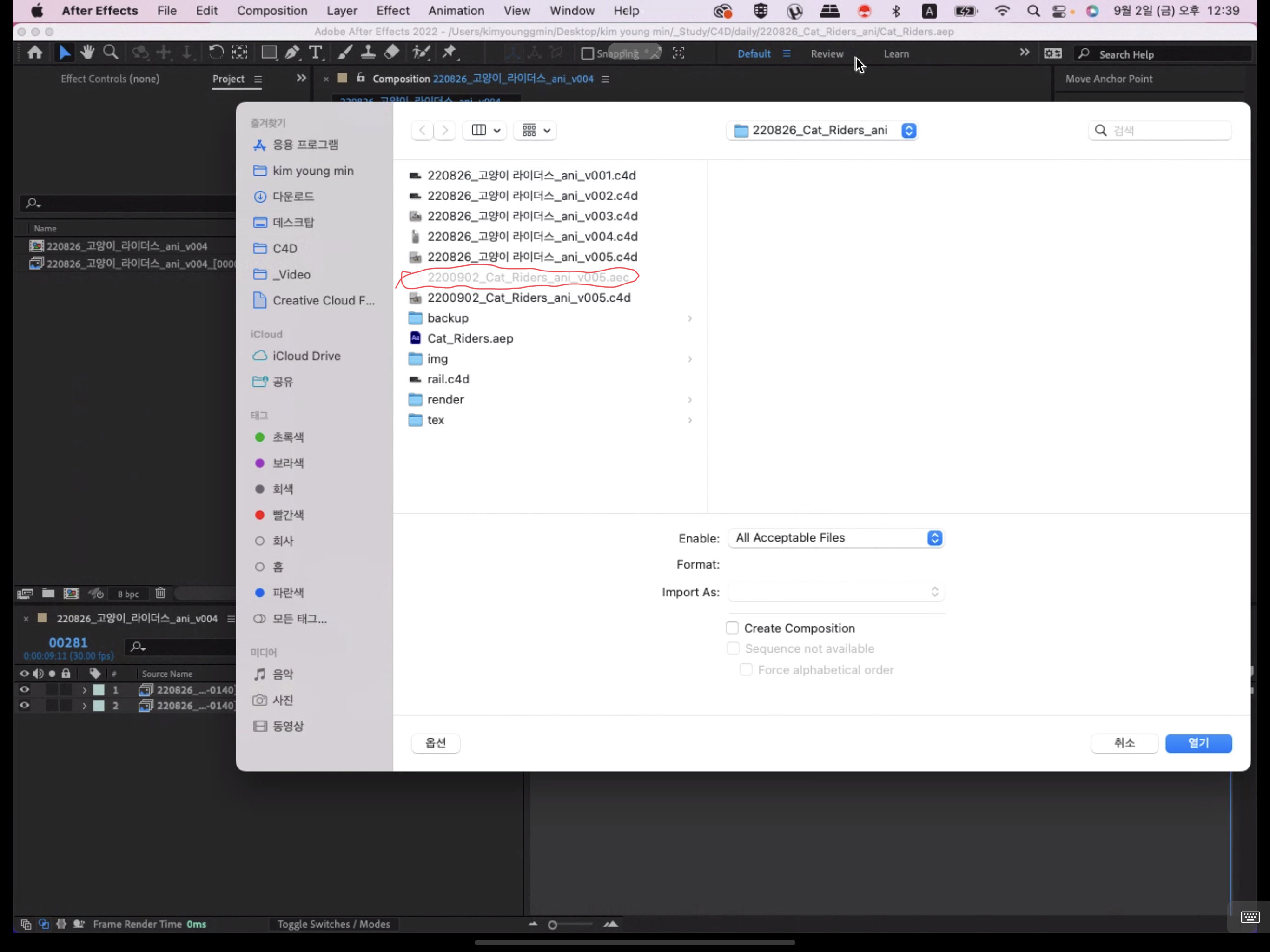Click the 8 bpc color depth button
1270x952 pixels.
coord(128,594)
